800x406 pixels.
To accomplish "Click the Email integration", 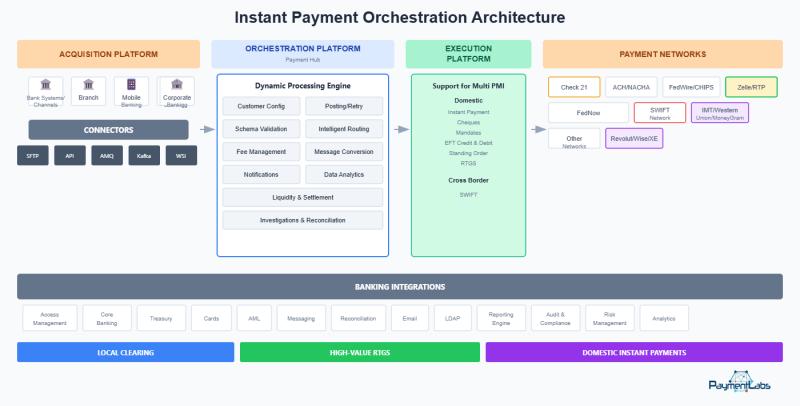I will coord(410,318).
